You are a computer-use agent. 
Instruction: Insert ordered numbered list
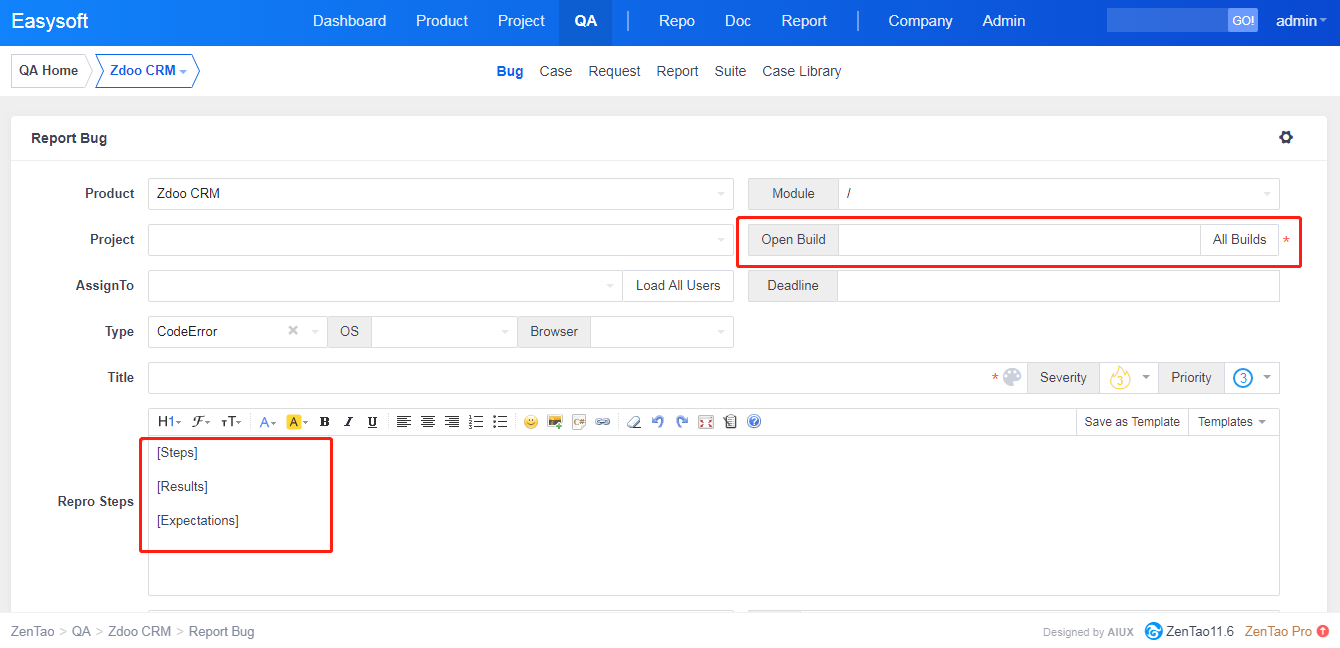coord(476,422)
